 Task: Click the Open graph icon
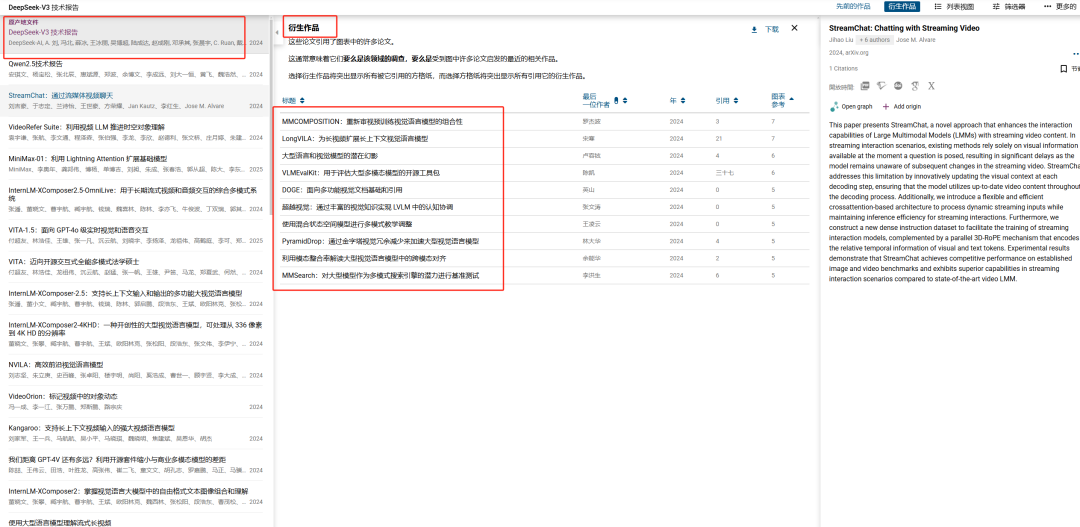[x=834, y=106]
